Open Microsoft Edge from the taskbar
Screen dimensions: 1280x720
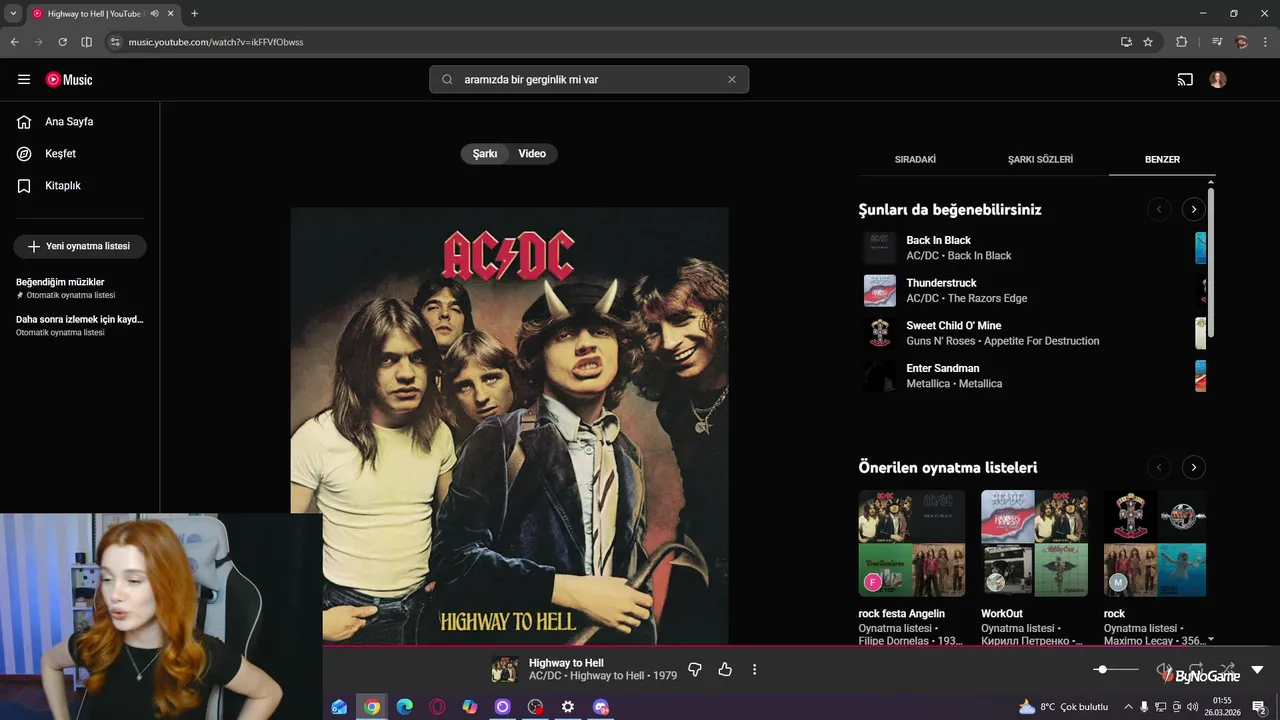pos(405,707)
